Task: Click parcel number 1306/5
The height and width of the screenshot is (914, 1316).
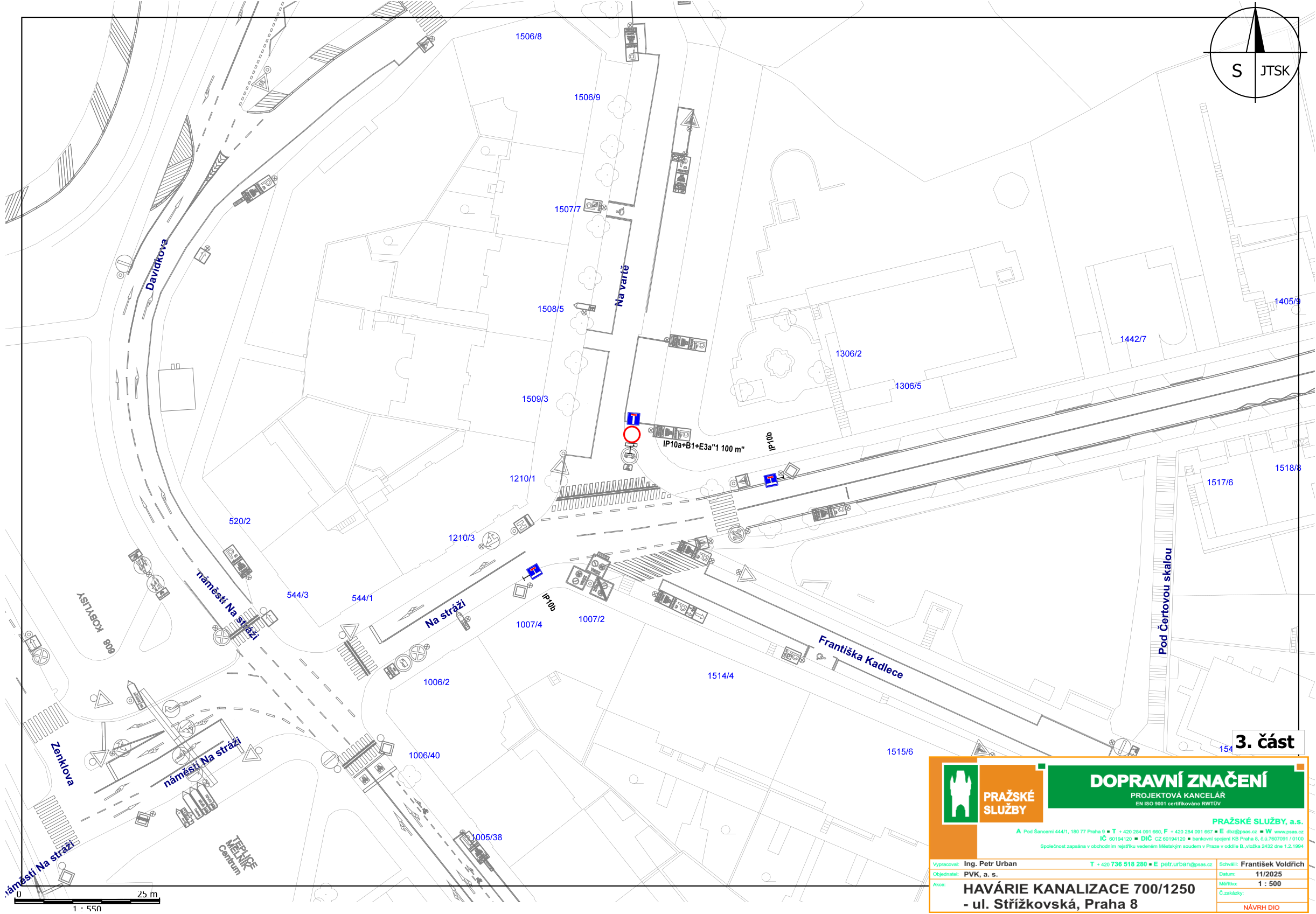Action: click(908, 387)
